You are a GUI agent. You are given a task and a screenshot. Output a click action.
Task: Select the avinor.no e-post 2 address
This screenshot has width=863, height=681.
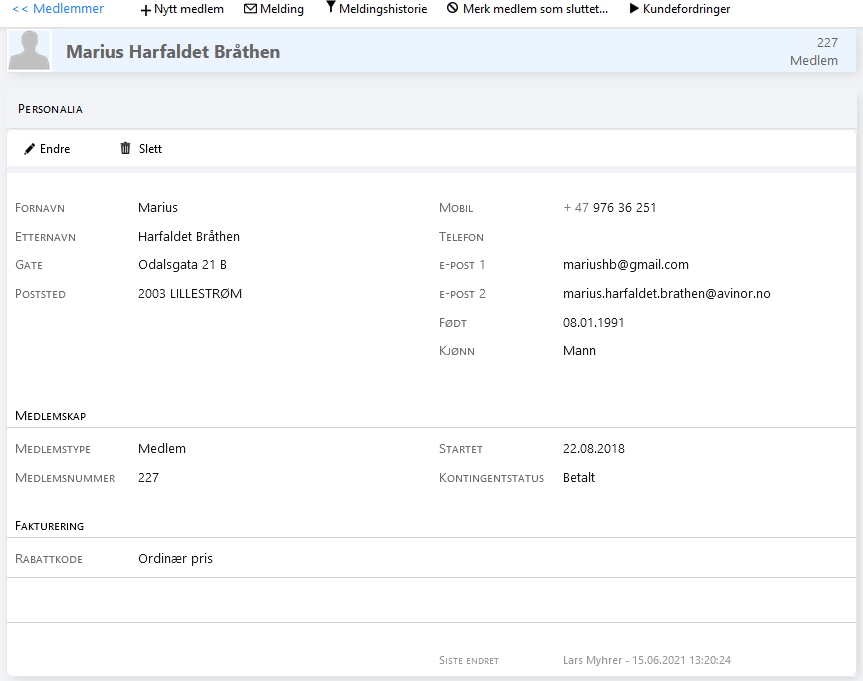666,294
